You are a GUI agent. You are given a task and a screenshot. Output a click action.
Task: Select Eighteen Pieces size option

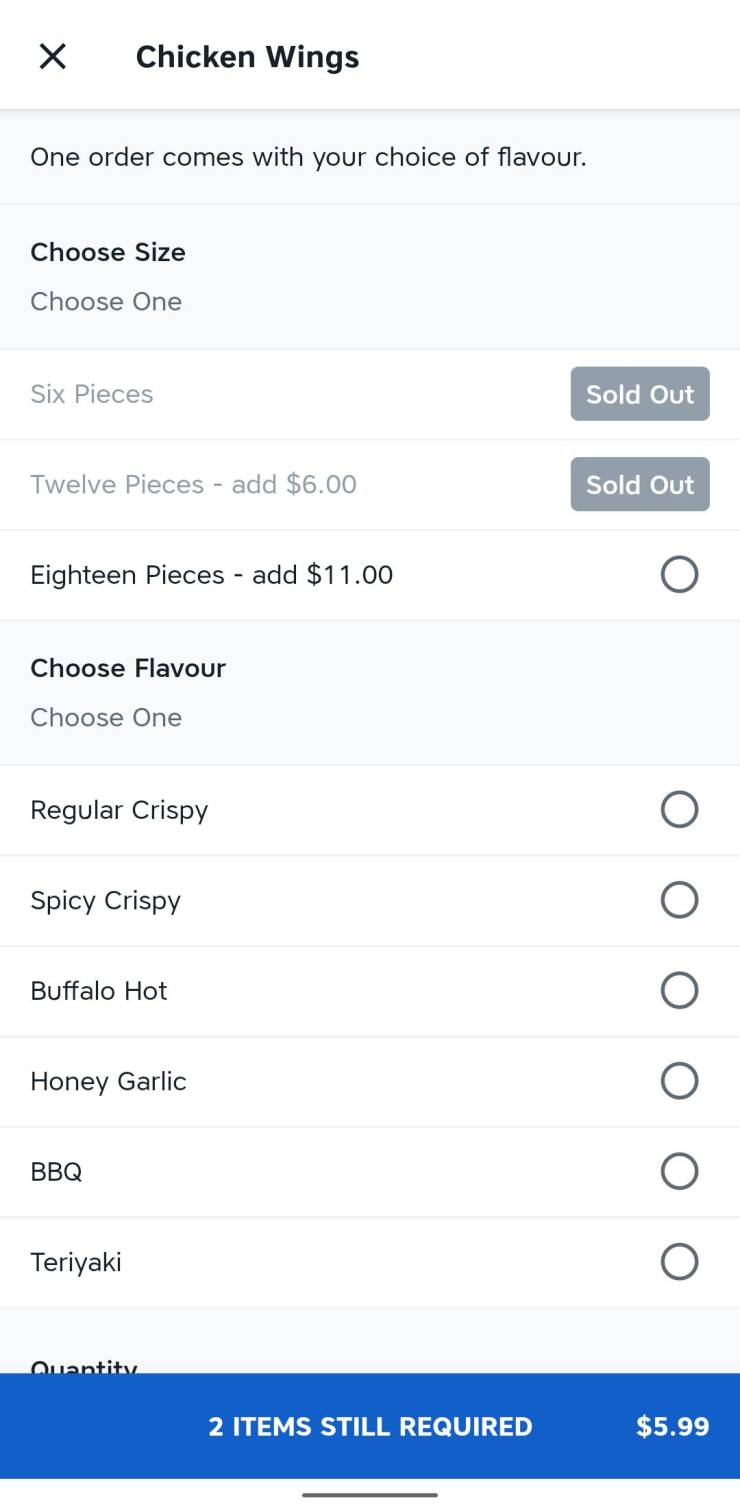tap(679, 575)
